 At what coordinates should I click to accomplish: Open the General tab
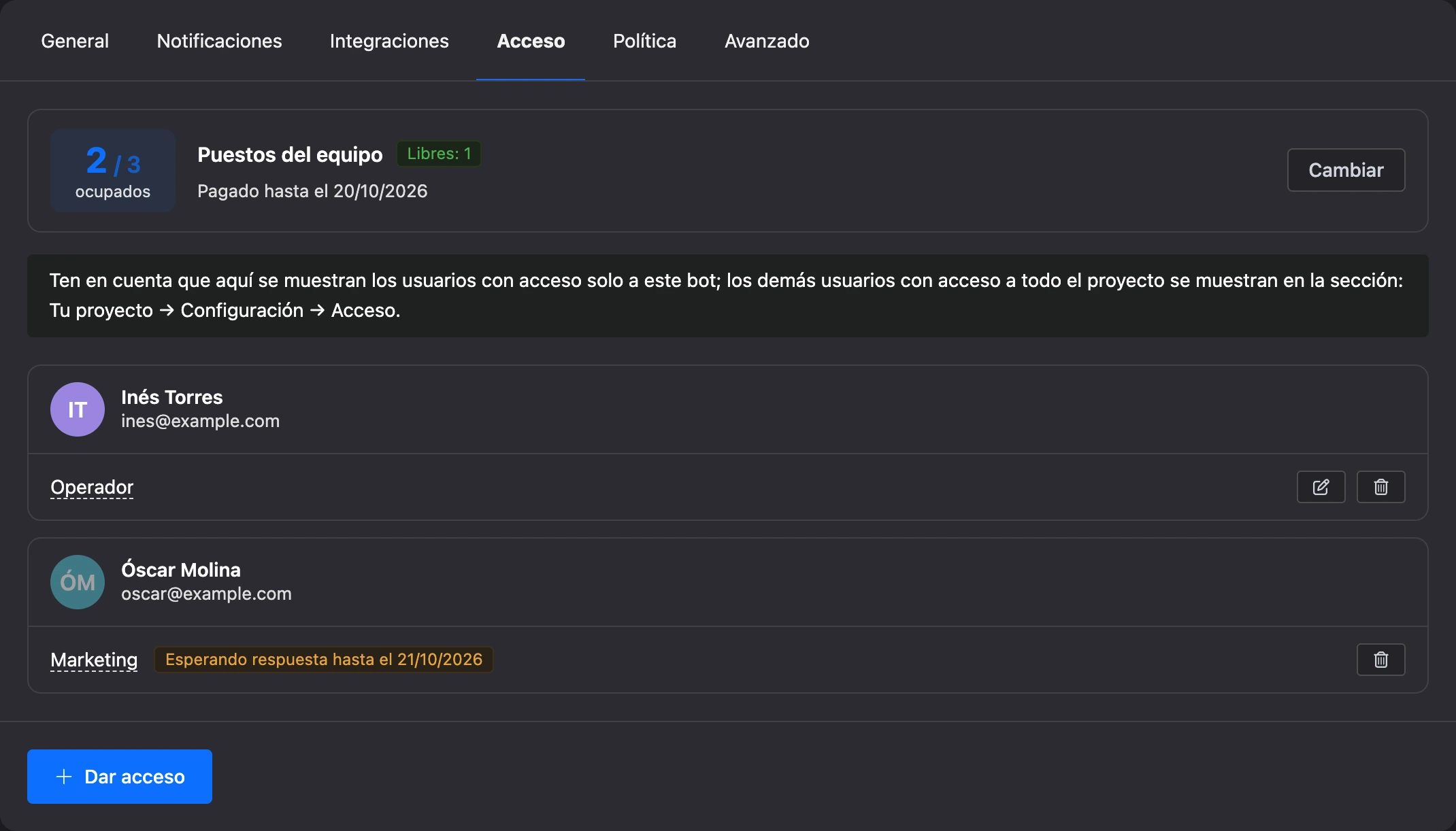(75, 41)
